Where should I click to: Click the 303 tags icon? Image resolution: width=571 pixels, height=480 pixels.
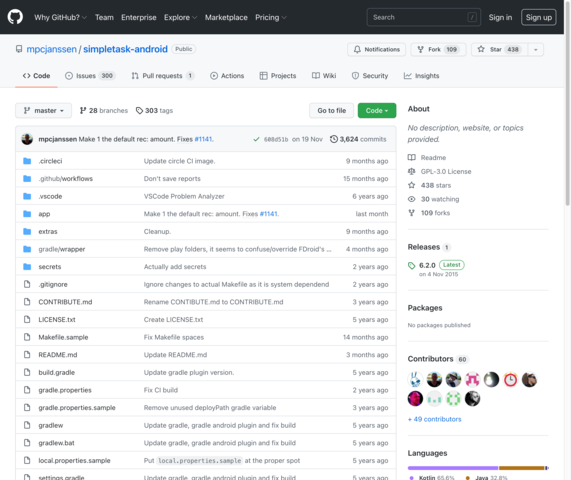[x=139, y=110]
